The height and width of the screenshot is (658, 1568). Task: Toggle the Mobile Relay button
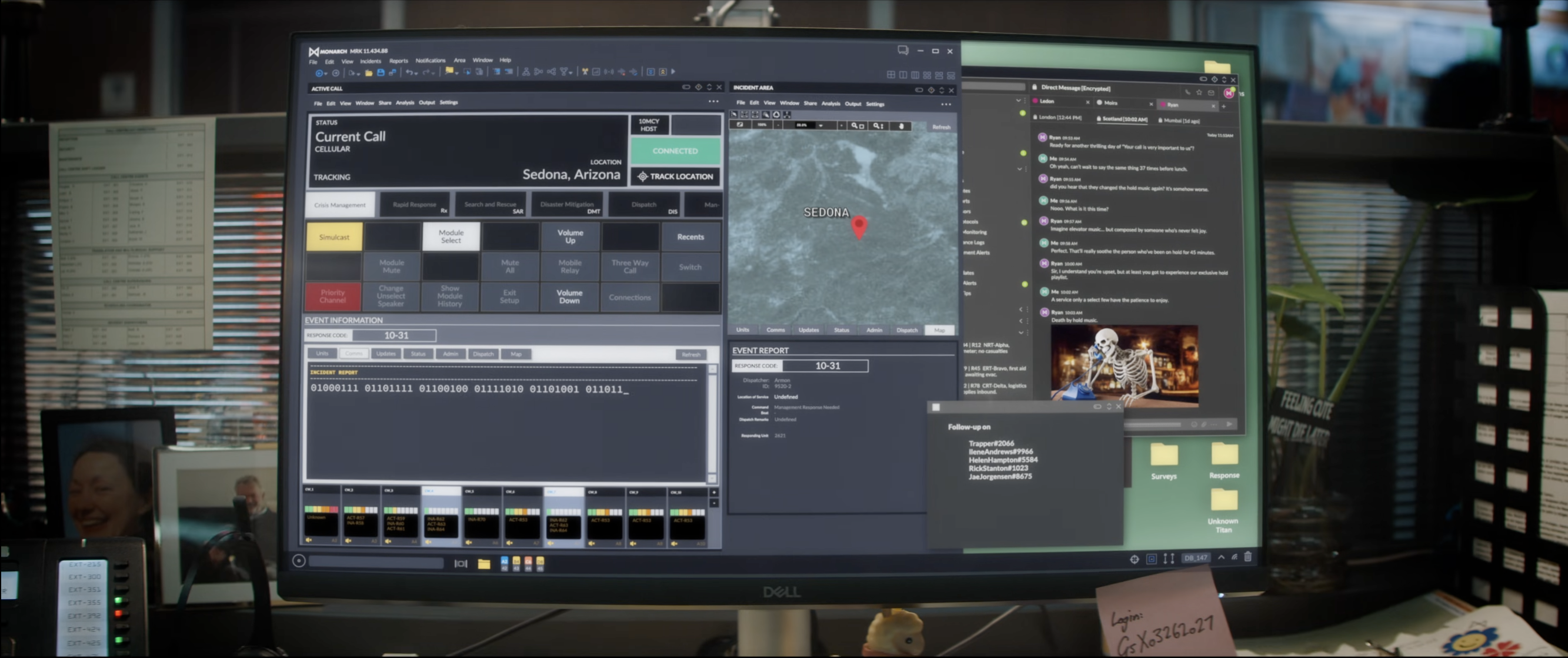pos(570,267)
